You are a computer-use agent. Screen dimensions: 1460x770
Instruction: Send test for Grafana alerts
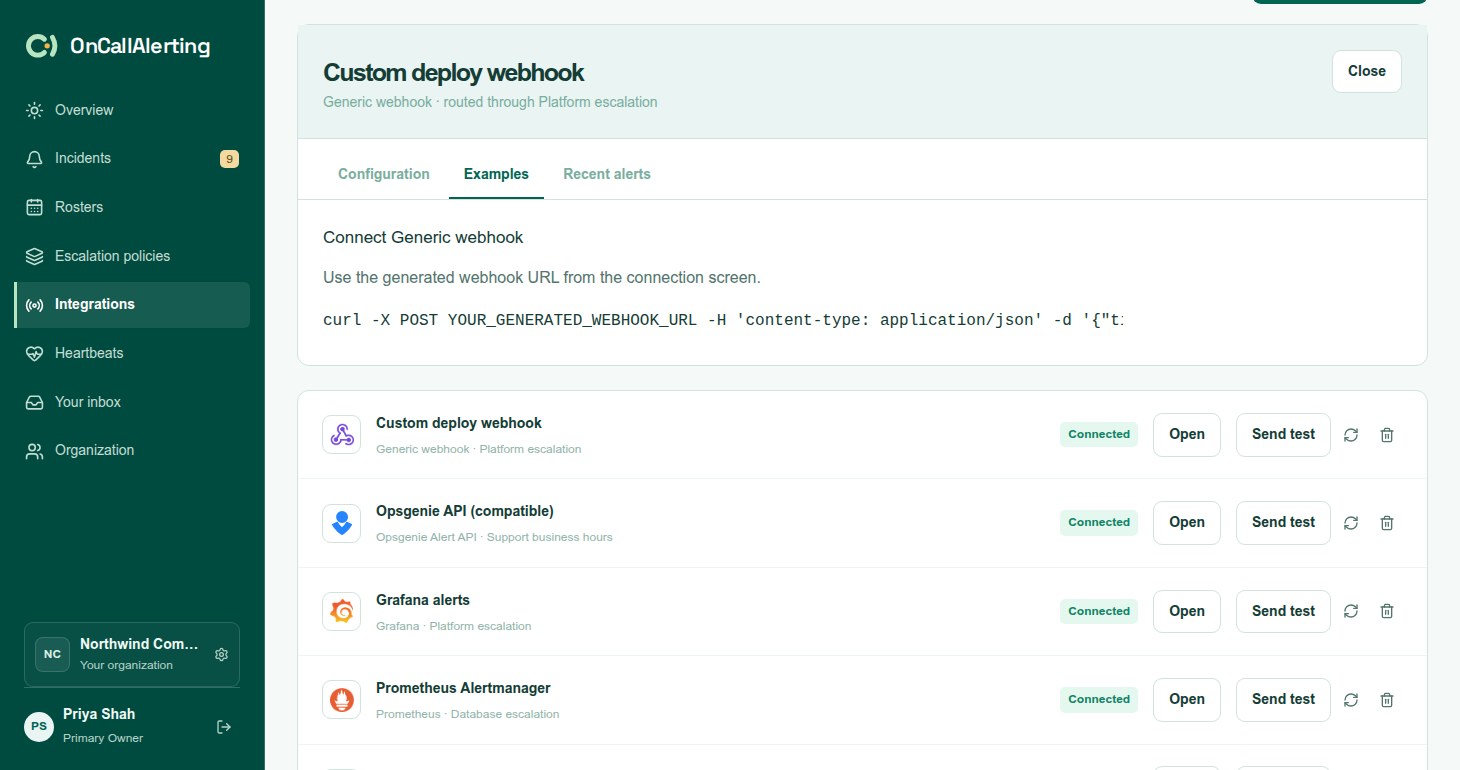[x=1283, y=611]
